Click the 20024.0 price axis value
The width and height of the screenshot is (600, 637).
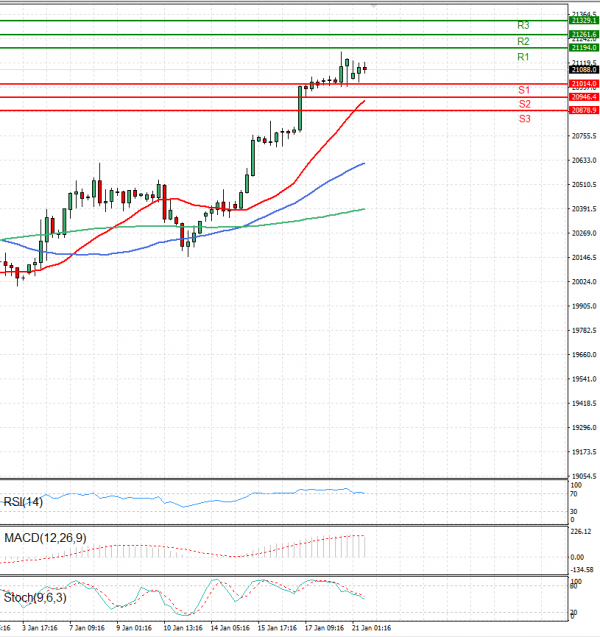(x=584, y=282)
